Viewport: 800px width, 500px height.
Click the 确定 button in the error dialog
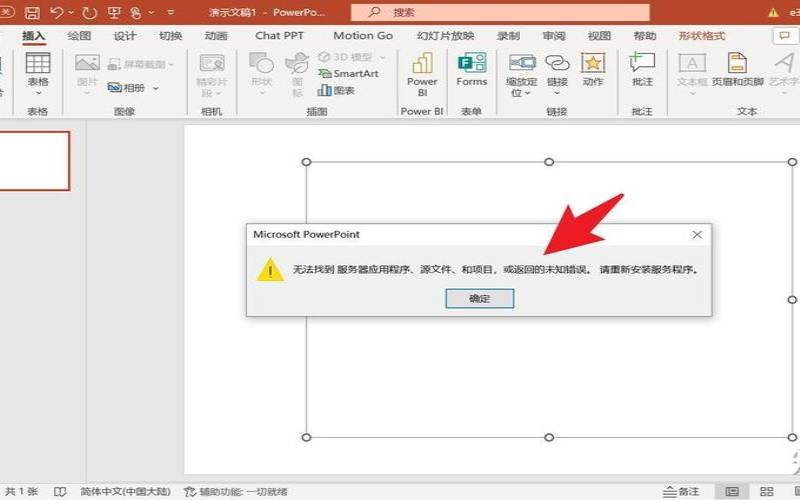pos(479,298)
